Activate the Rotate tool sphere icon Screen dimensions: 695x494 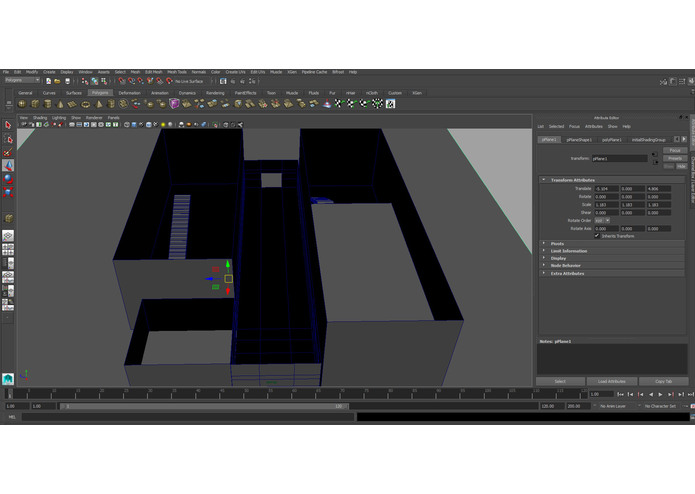click(x=8, y=179)
